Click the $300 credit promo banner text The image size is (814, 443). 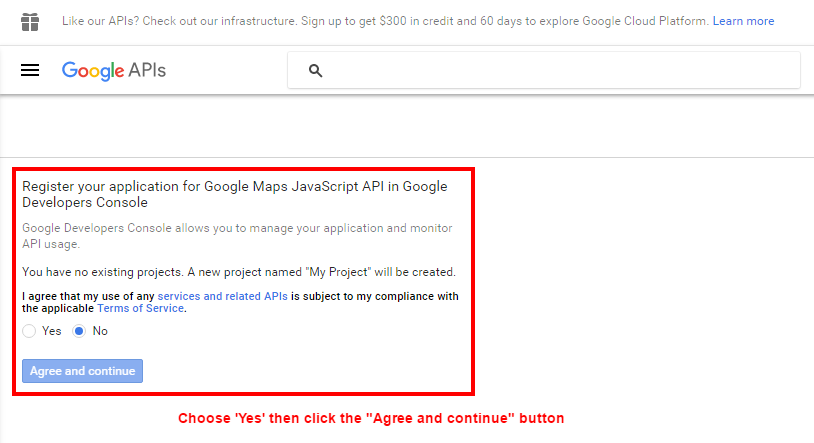pos(385,21)
